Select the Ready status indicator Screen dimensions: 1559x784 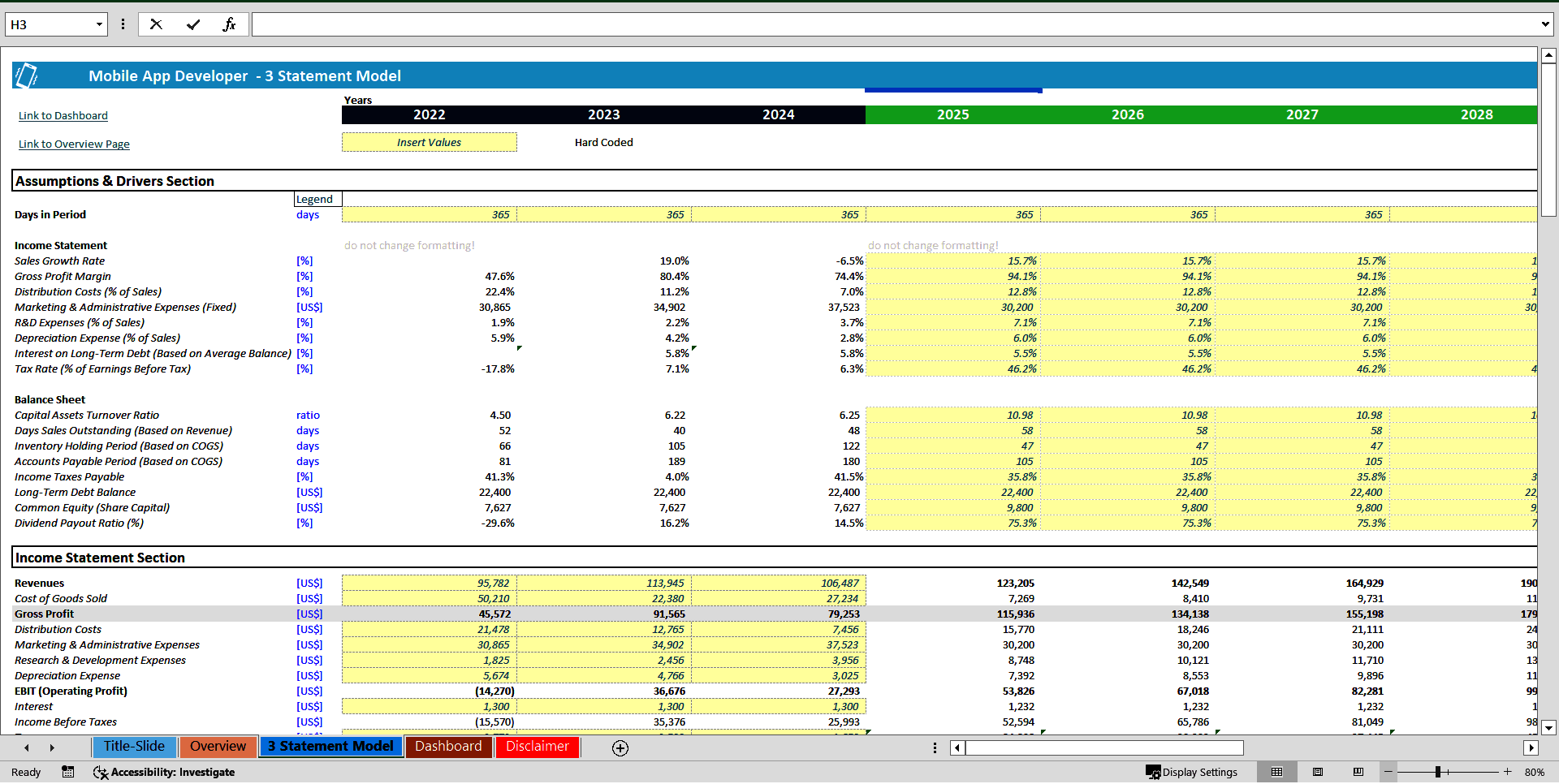pyautogui.click(x=26, y=772)
